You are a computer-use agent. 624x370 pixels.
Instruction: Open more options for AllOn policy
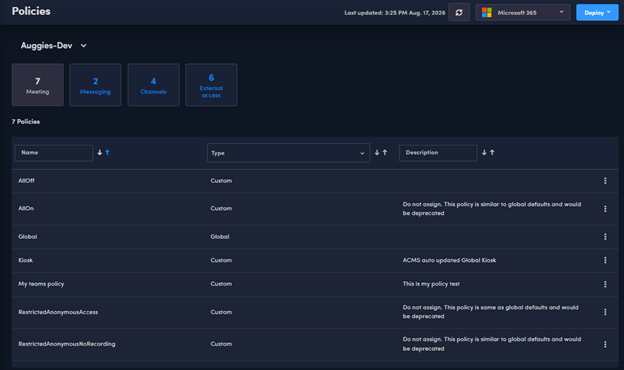pyautogui.click(x=605, y=209)
